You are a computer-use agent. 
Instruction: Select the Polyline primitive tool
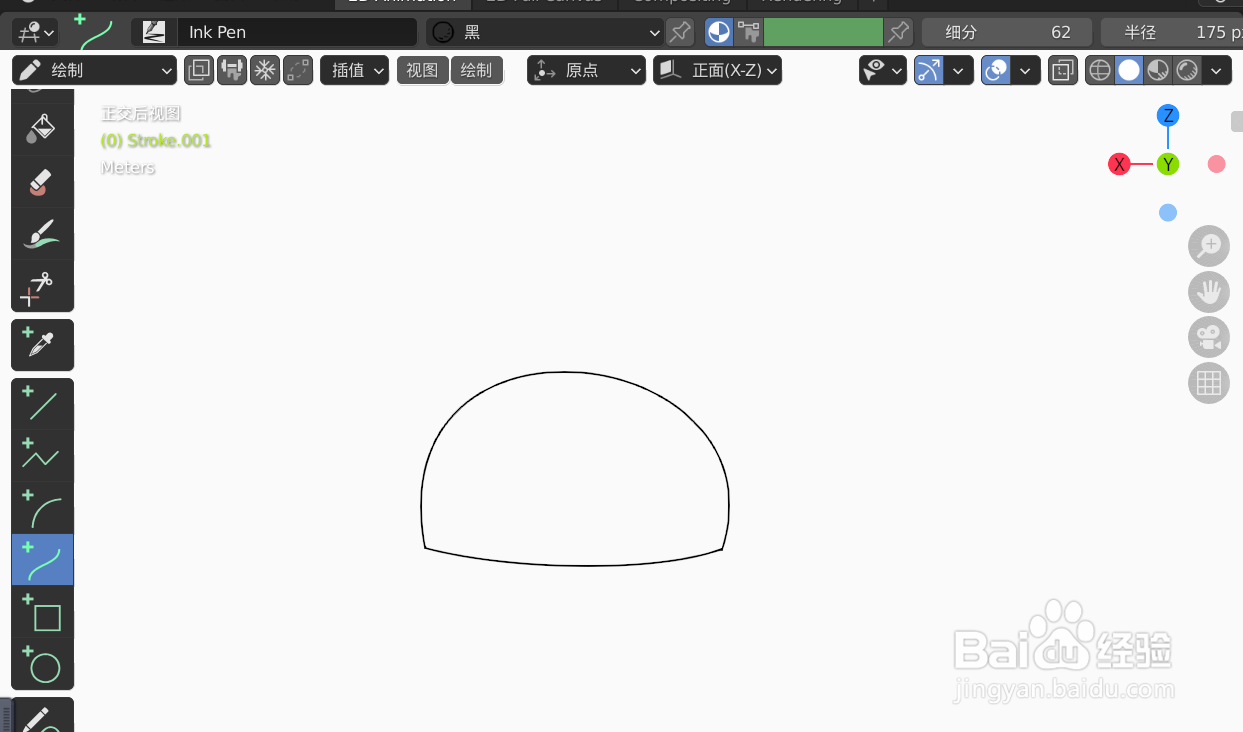42,456
